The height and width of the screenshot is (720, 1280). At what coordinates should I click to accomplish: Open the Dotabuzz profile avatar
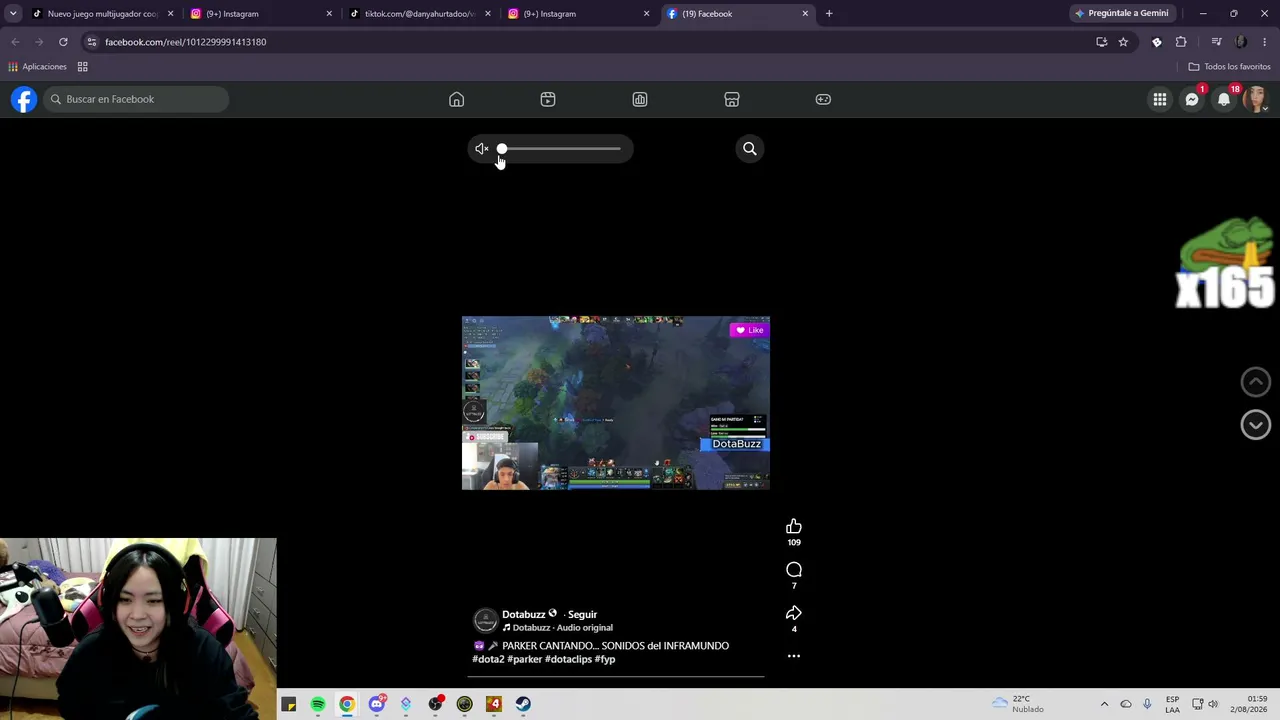click(x=485, y=621)
